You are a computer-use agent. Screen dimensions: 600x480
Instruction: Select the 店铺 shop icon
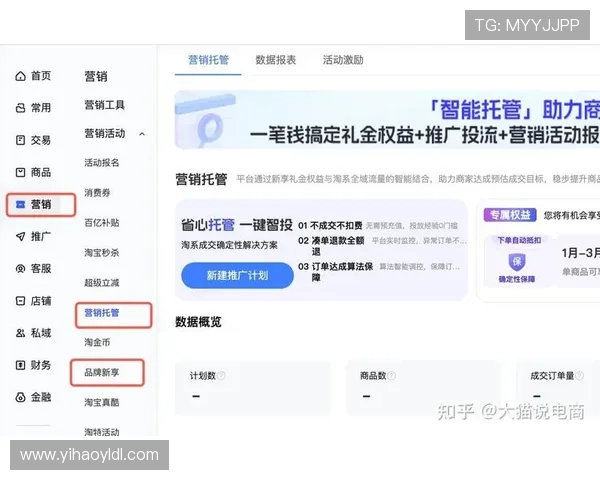(x=20, y=301)
